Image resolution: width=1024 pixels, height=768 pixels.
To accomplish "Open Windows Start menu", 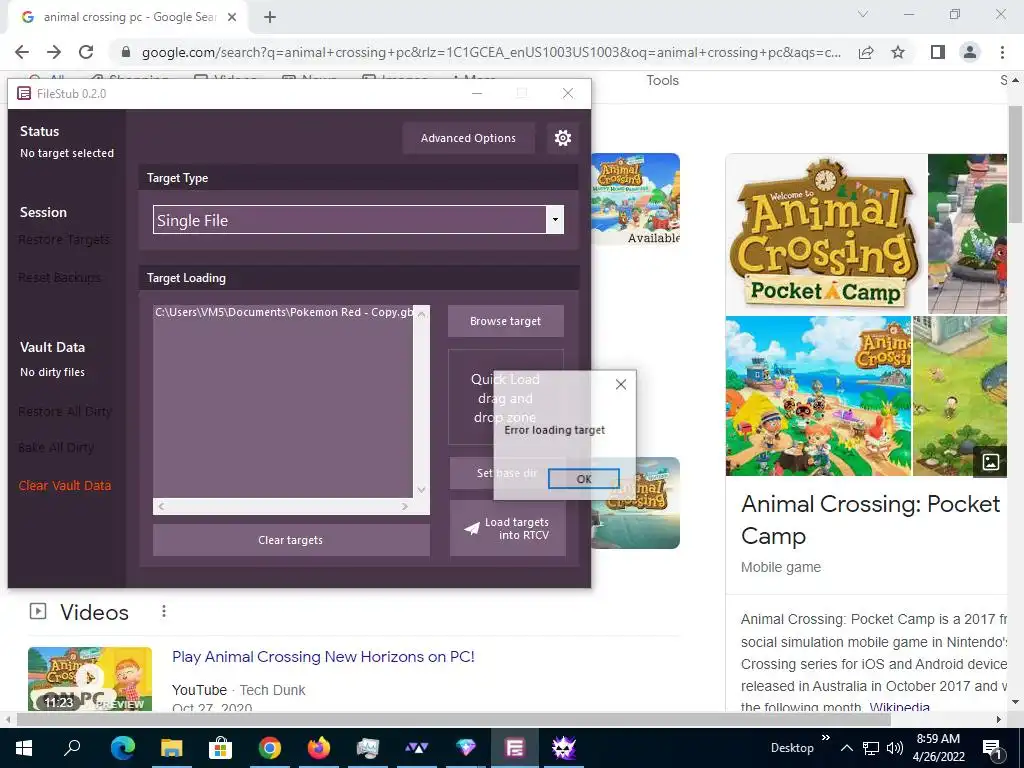I will (x=24, y=748).
